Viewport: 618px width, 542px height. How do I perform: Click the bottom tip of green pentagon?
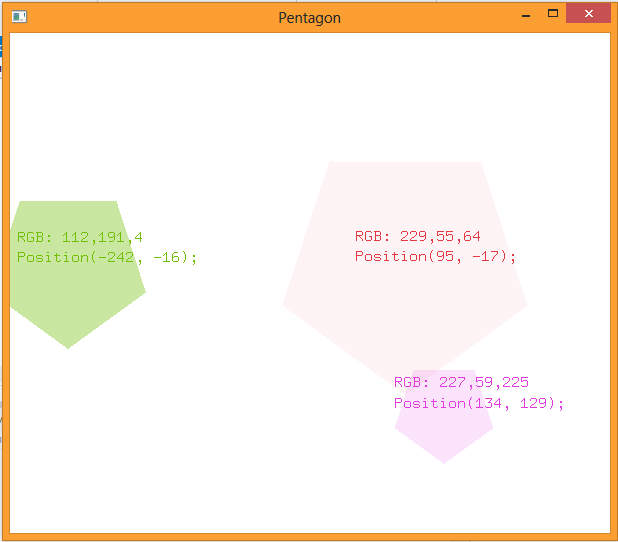(x=68, y=346)
